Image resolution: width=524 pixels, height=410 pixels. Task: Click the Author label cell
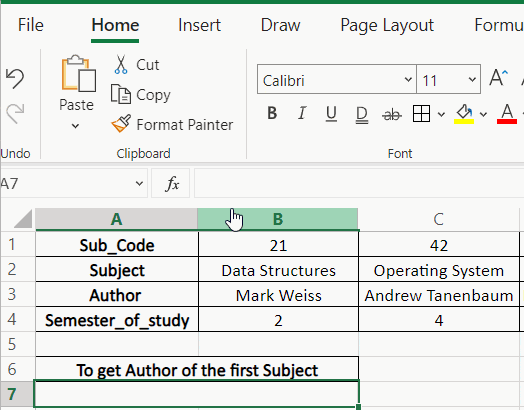click(117, 294)
